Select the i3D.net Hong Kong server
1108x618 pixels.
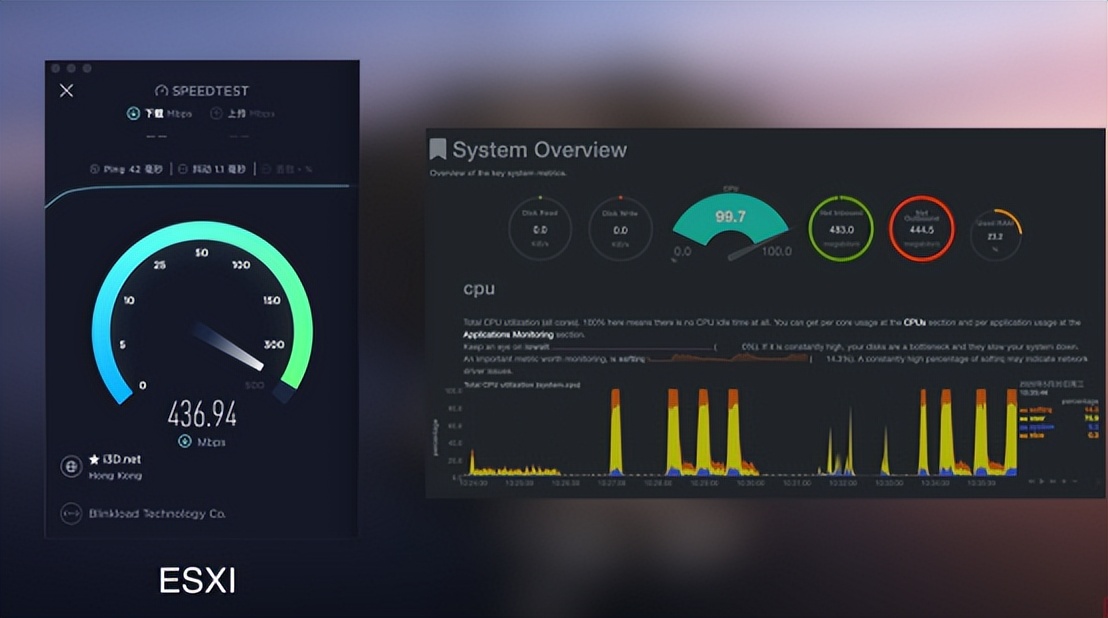[x=115, y=467]
